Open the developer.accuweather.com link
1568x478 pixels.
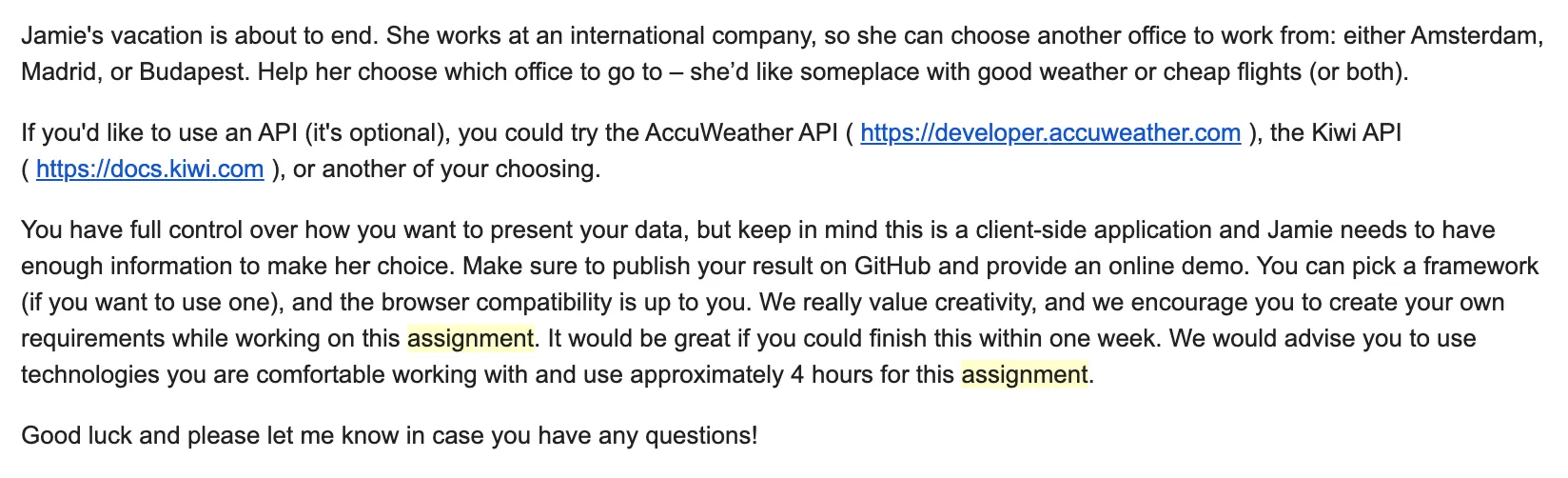coord(1050,133)
